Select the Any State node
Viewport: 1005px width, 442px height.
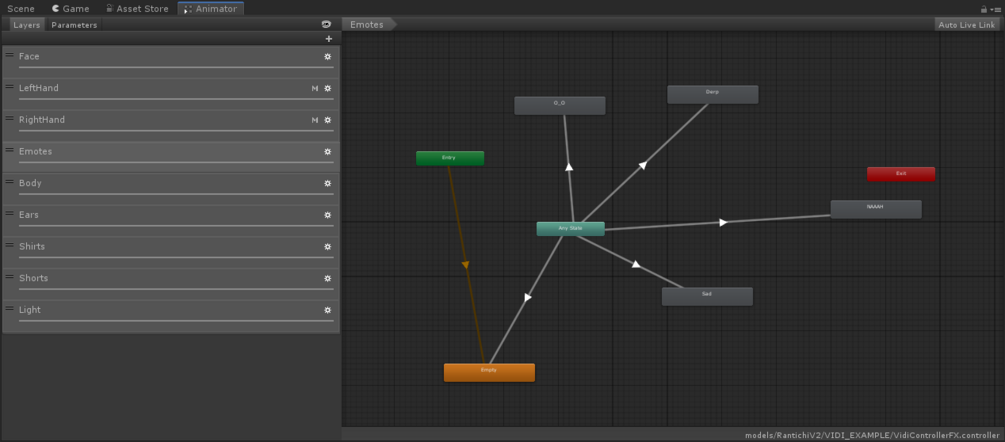pyautogui.click(x=570, y=229)
